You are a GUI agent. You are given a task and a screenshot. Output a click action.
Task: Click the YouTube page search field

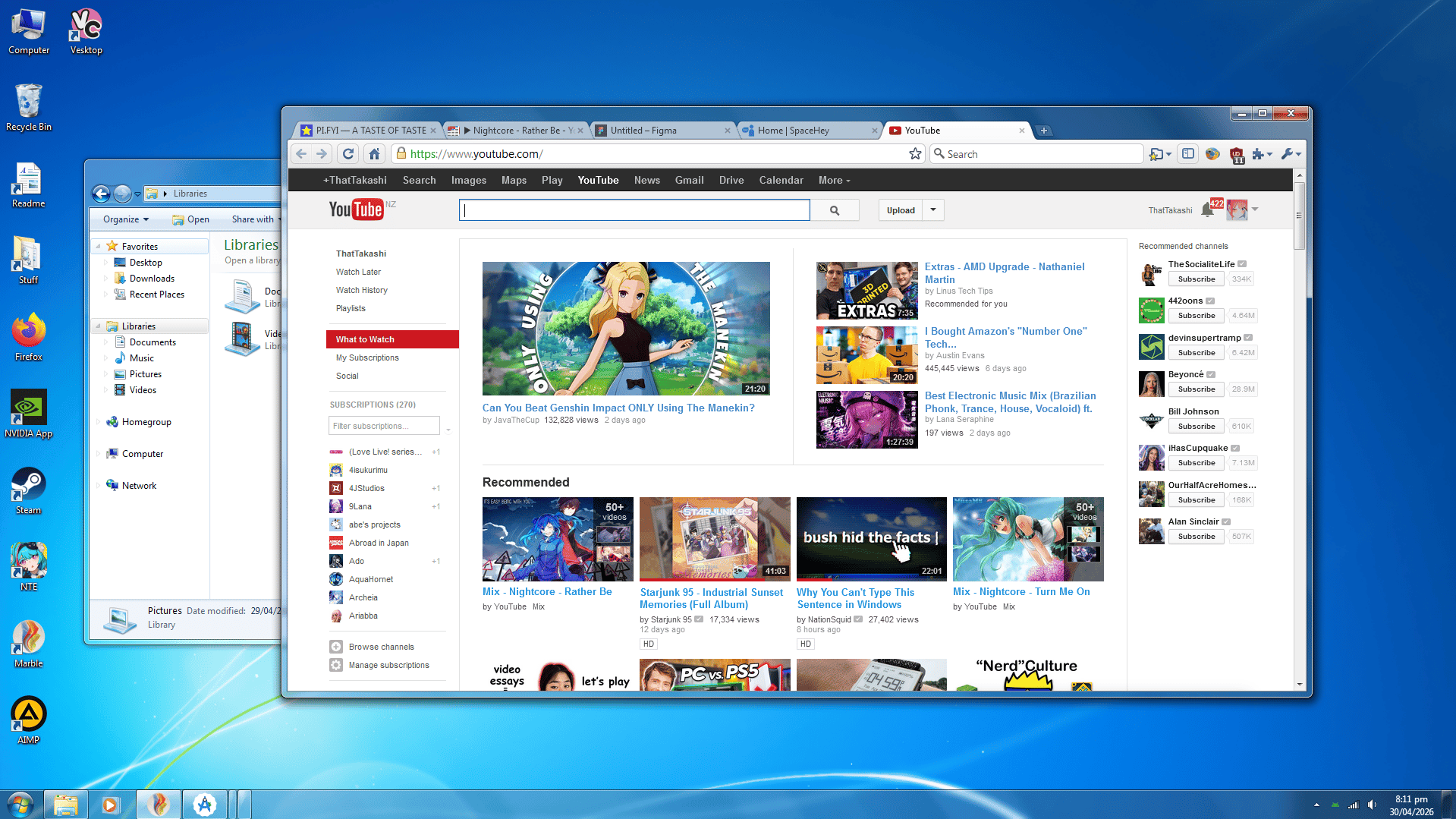pos(634,210)
